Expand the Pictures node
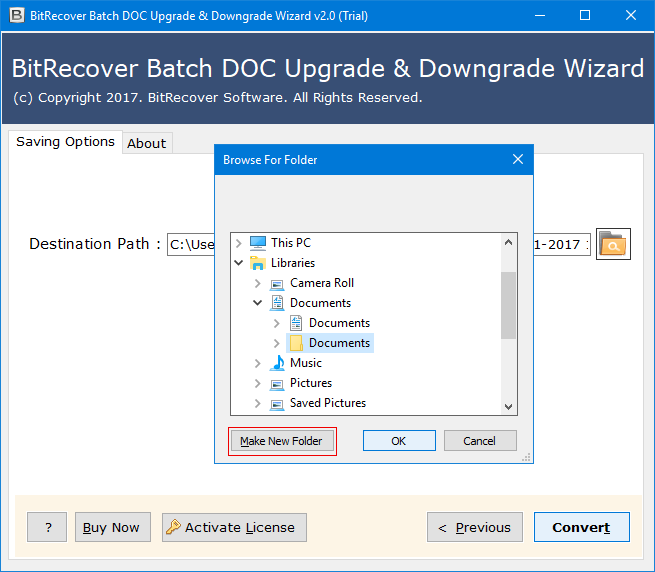This screenshot has height=572, width=655. 257,383
